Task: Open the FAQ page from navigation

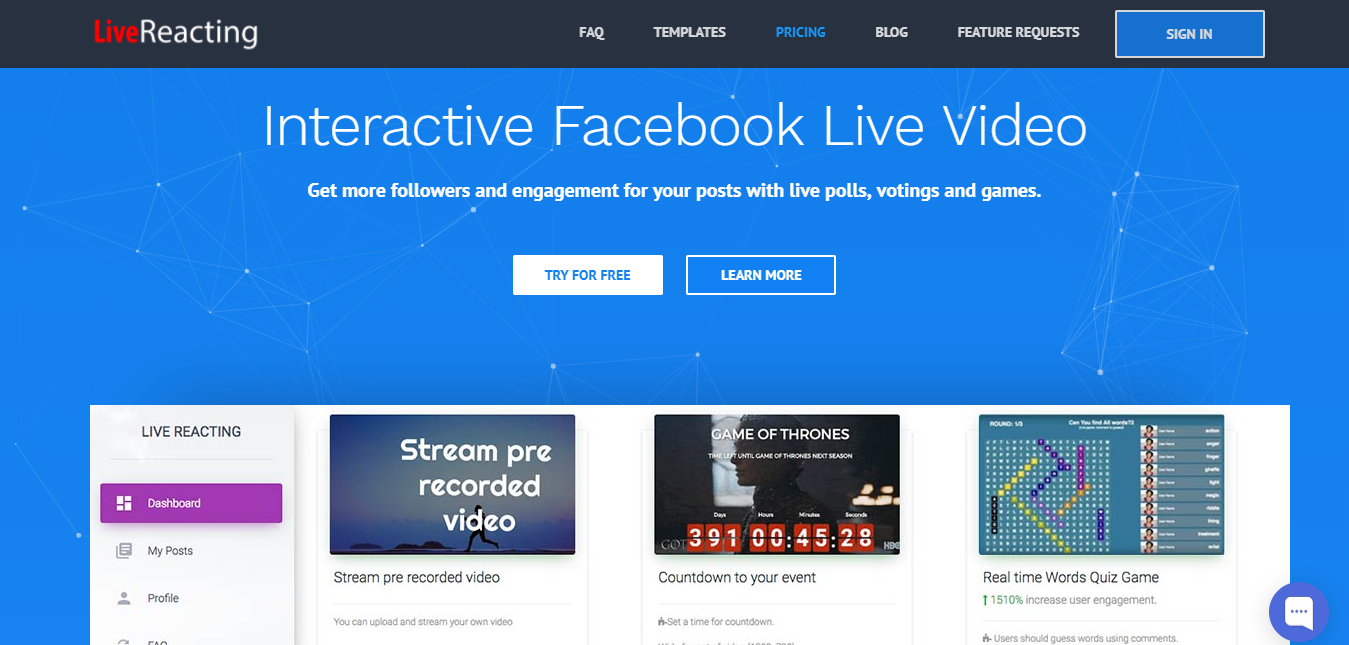Action: pos(591,32)
